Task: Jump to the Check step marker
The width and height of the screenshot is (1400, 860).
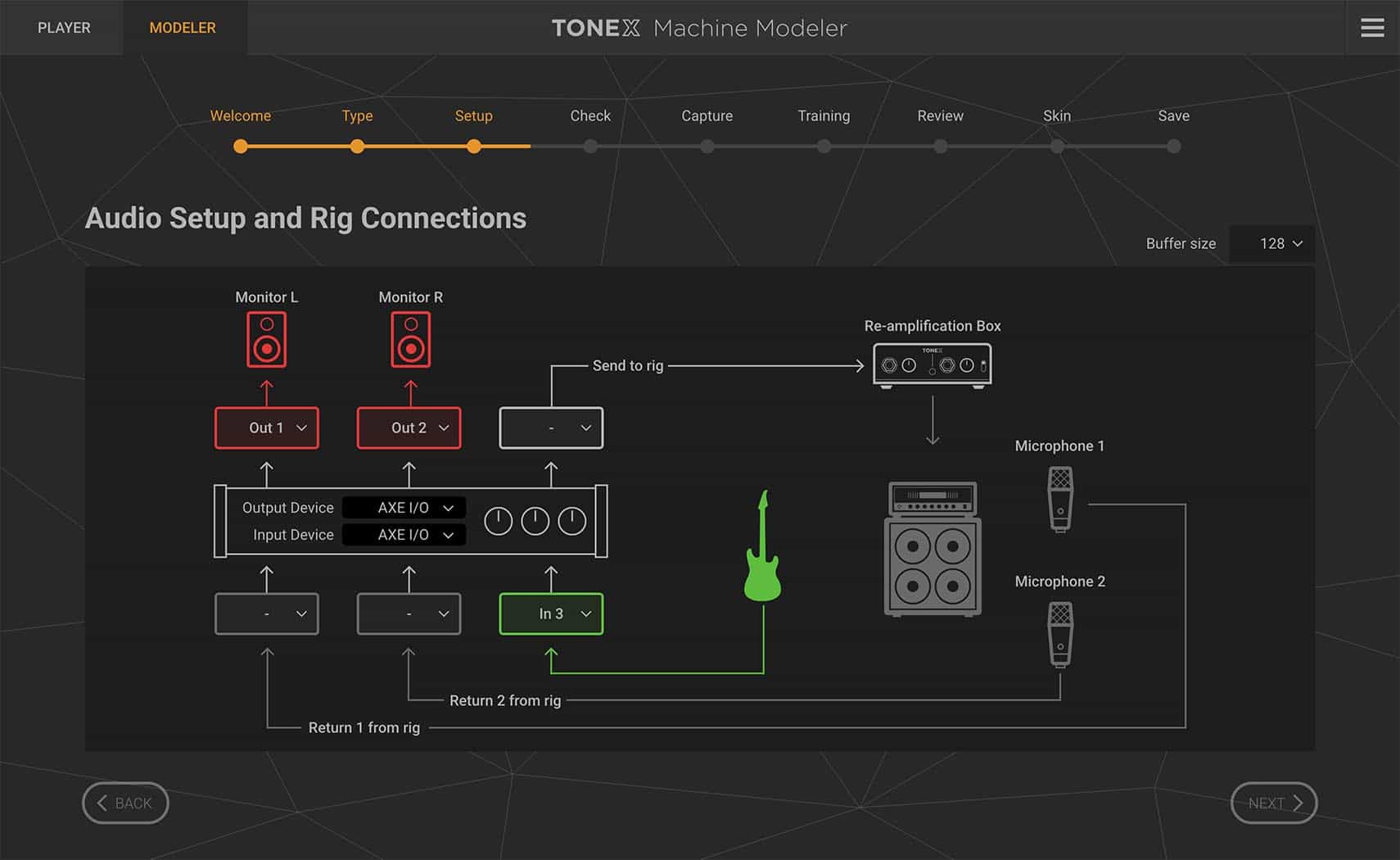Action: [x=590, y=147]
